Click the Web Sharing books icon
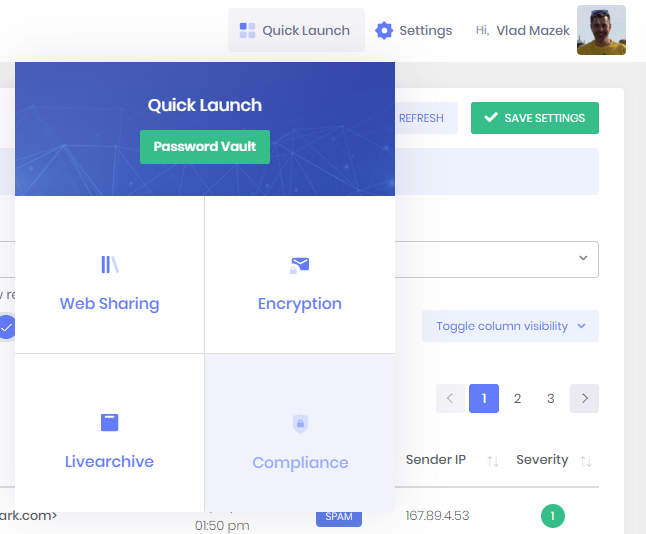 coord(109,265)
